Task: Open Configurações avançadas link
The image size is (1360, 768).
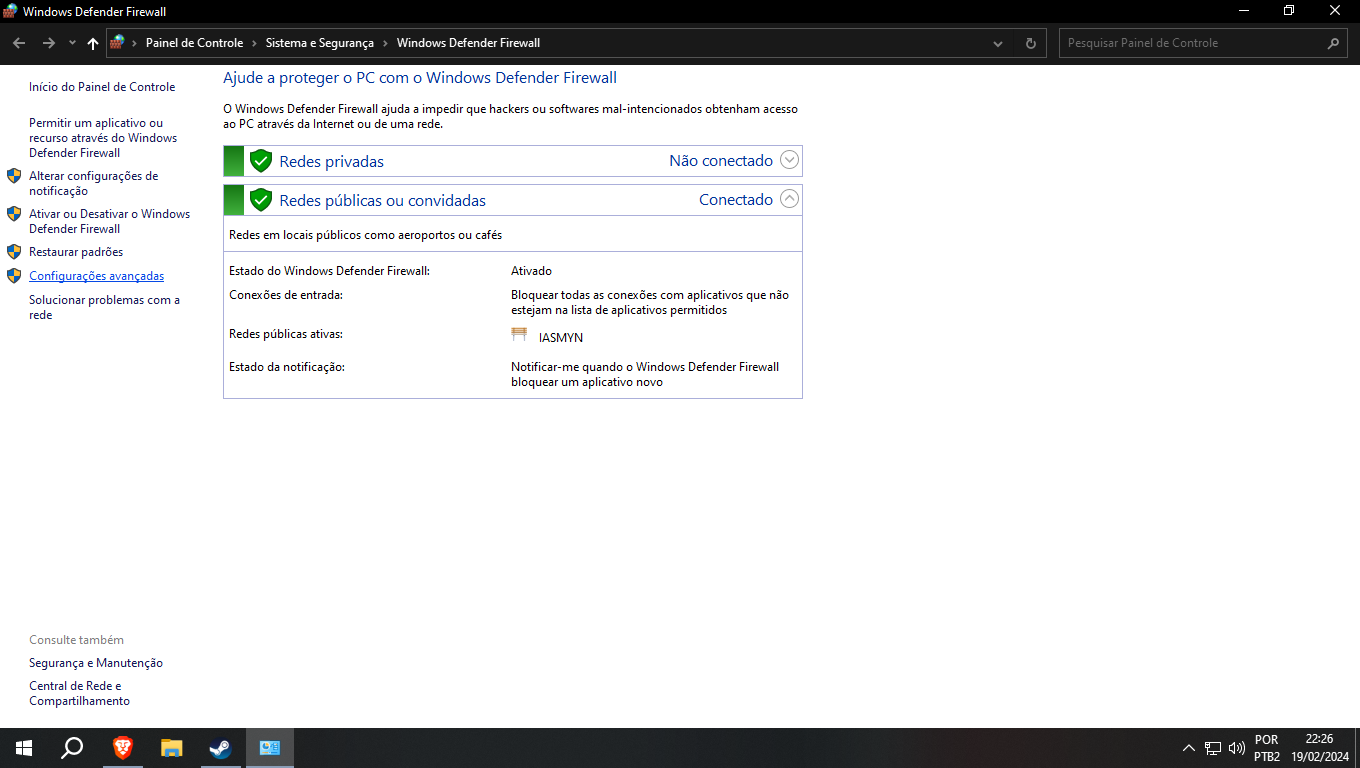Action: click(96, 276)
